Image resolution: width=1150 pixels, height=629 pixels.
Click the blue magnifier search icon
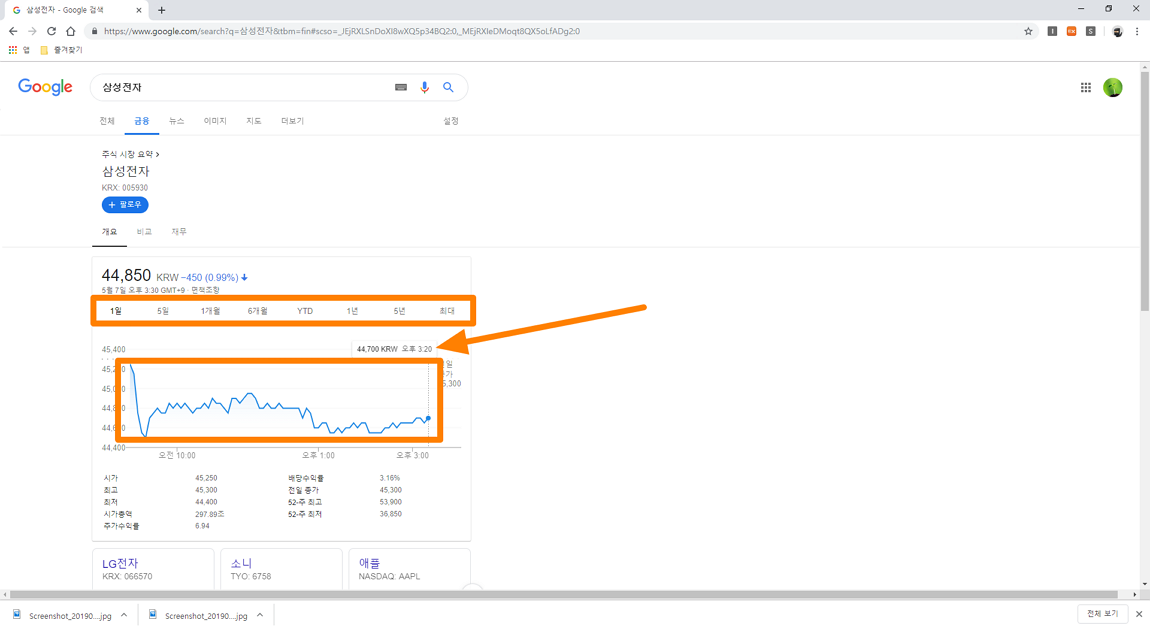448,87
